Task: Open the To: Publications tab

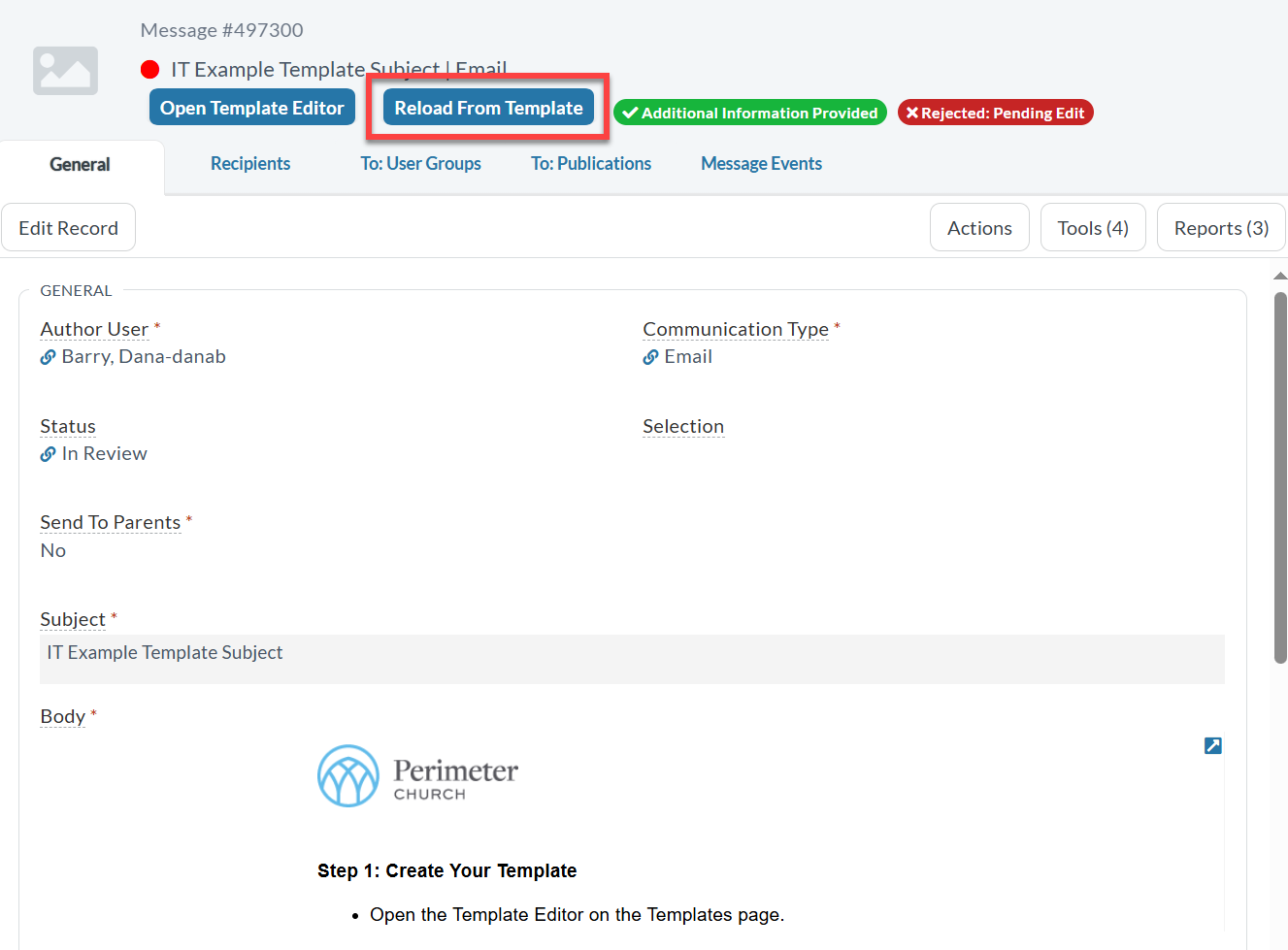Action: pyautogui.click(x=590, y=164)
